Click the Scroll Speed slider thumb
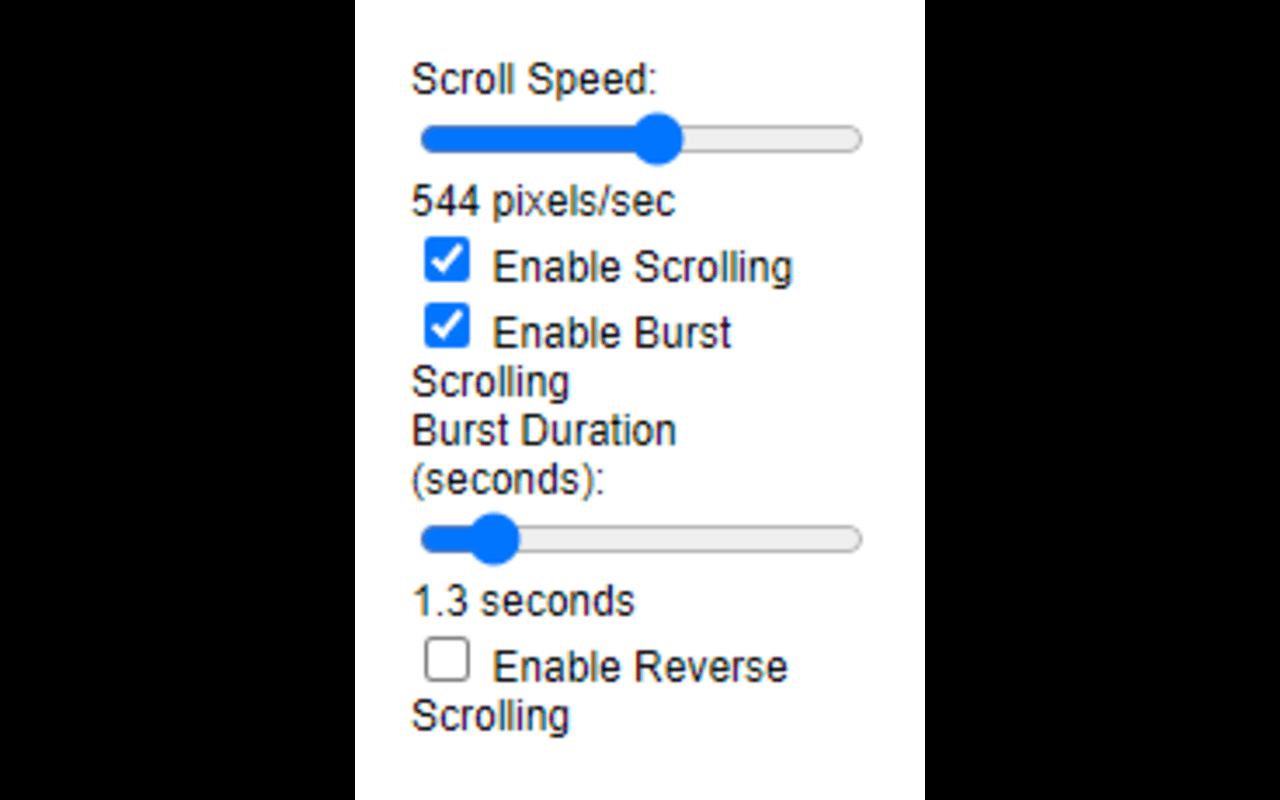Viewport: 1280px width, 800px height. point(659,139)
